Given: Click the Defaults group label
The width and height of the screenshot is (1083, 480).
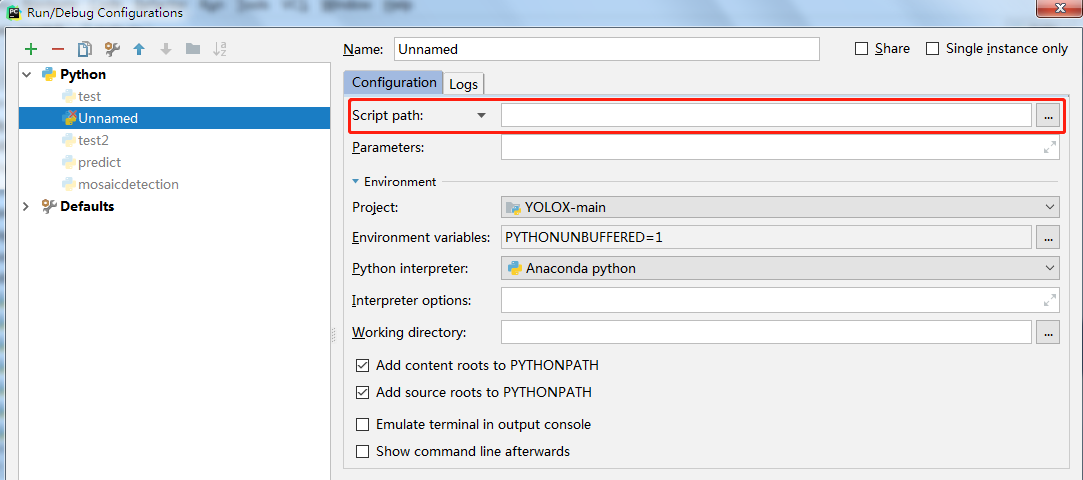Looking at the screenshot, I should pyautogui.click(x=87, y=206).
